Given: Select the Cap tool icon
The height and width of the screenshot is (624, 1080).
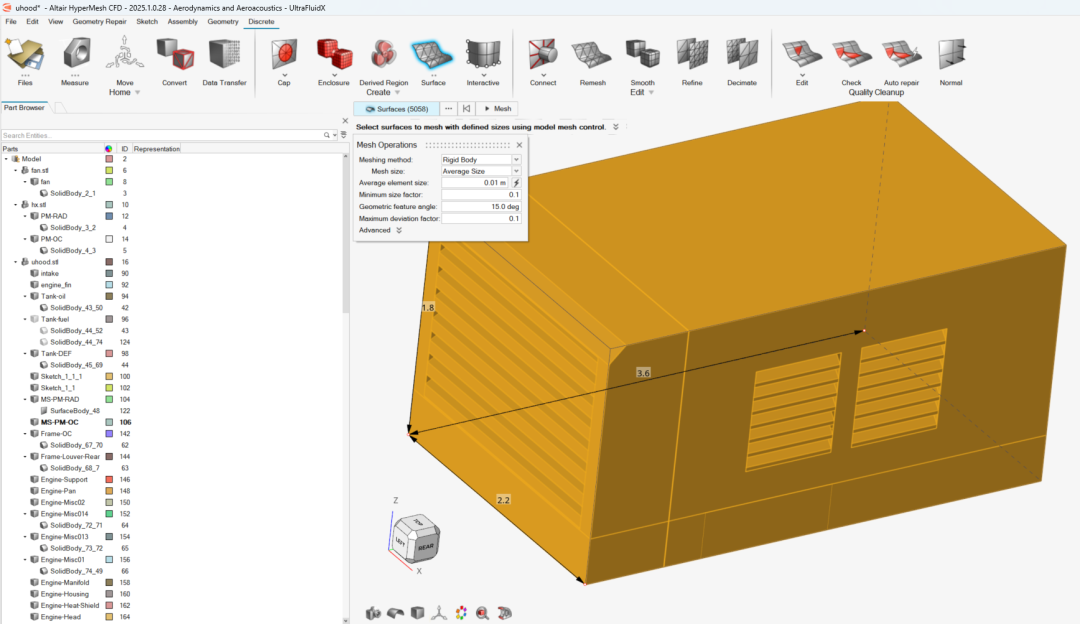Looking at the screenshot, I should [x=284, y=55].
